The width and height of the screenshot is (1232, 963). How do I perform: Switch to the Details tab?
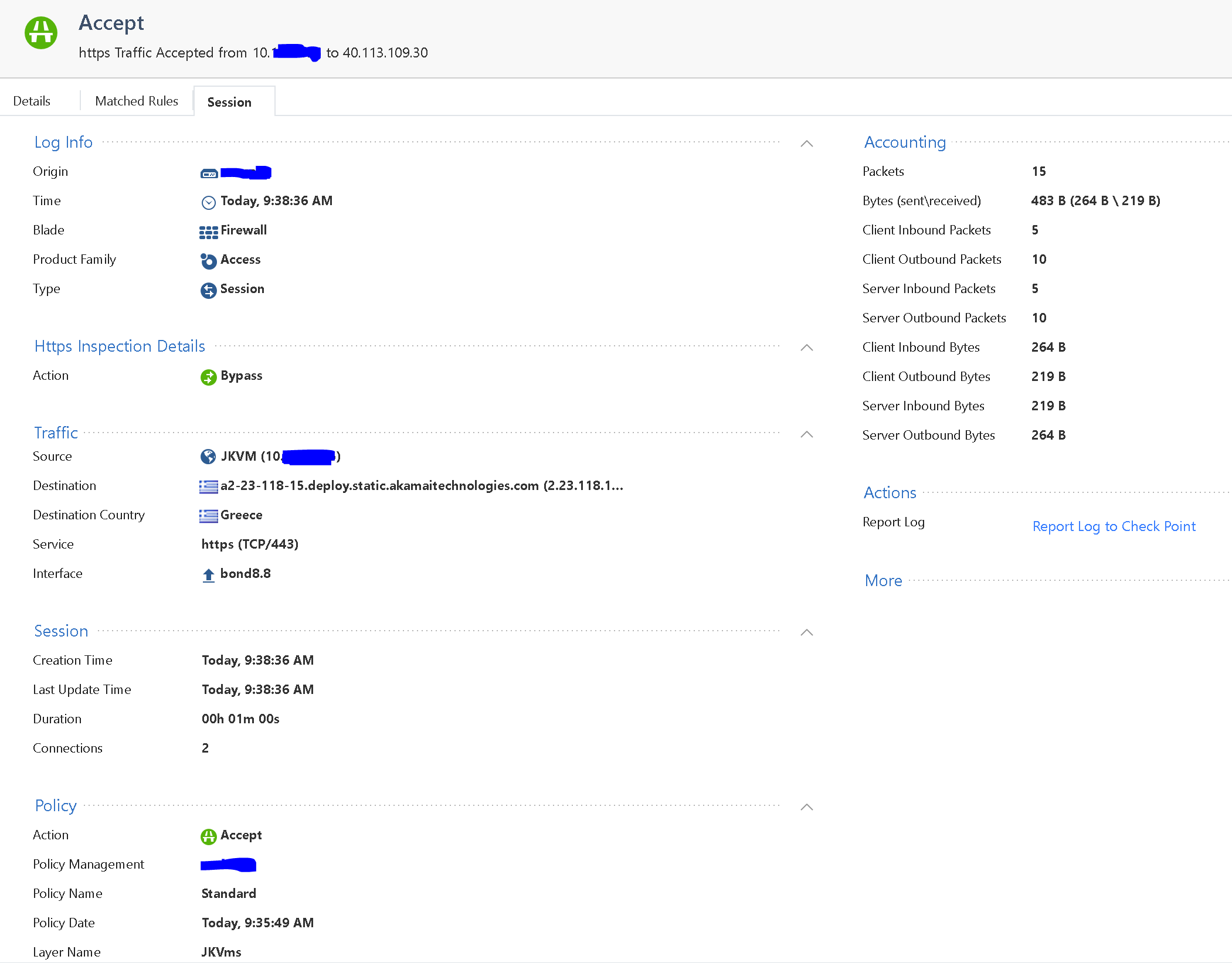coord(32,101)
